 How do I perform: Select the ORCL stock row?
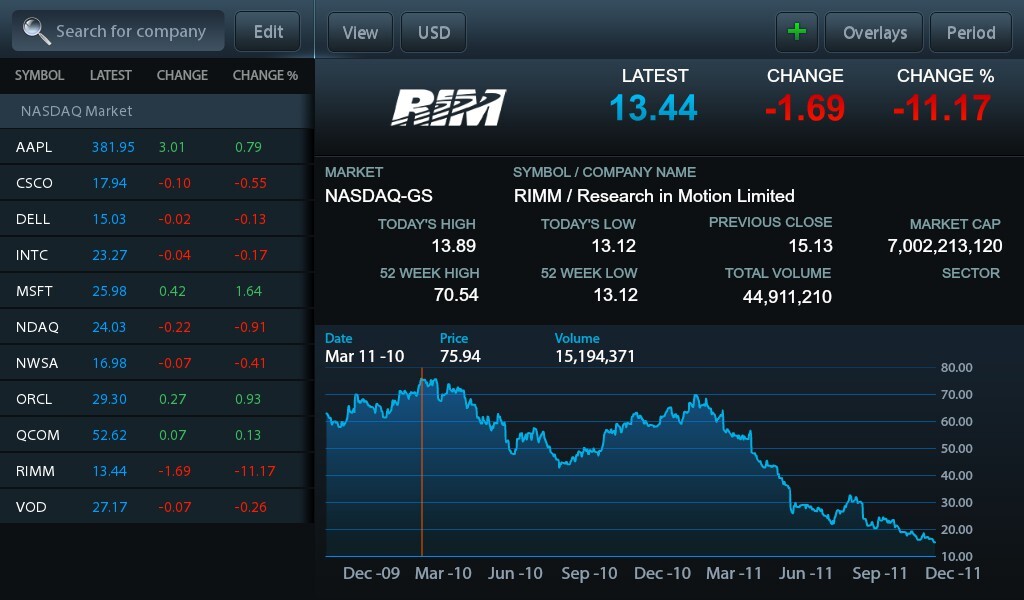[x=156, y=399]
